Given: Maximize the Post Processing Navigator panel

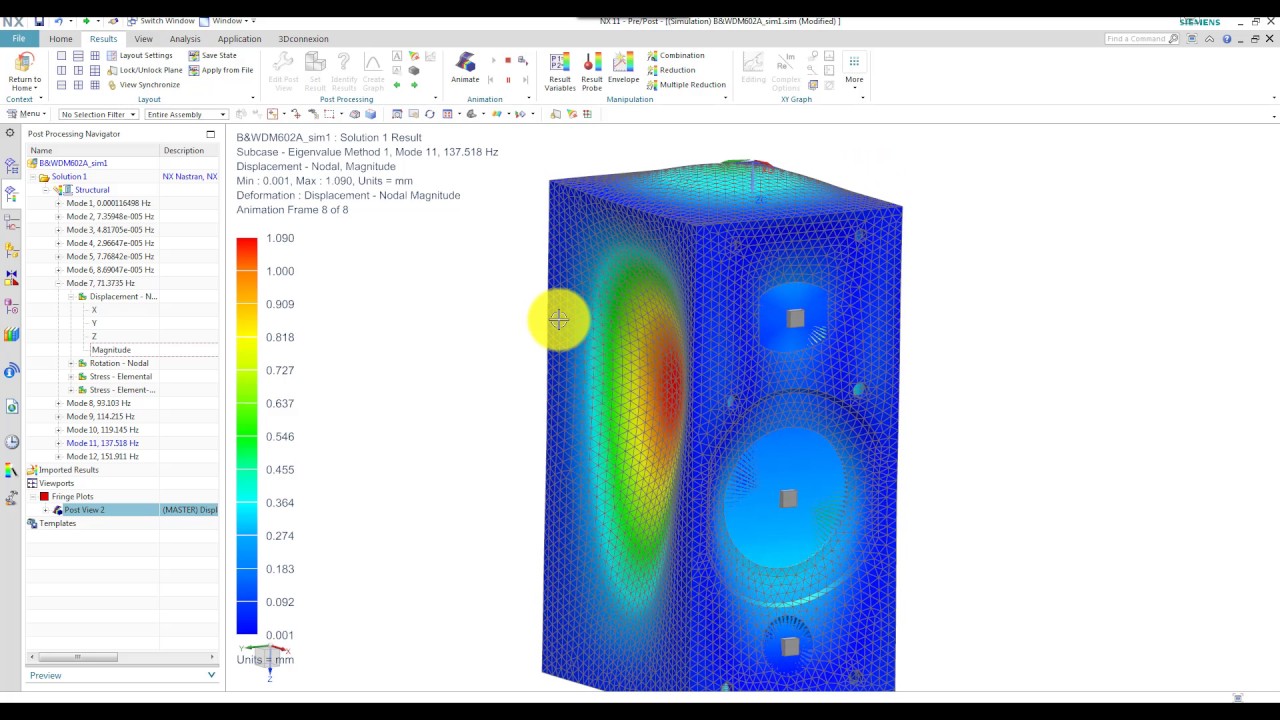Looking at the screenshot, I should 210,134.
